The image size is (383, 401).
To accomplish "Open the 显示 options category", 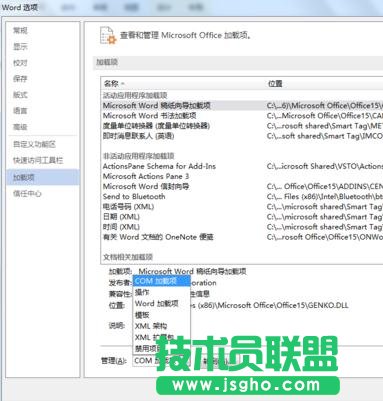I will (20, 47).
